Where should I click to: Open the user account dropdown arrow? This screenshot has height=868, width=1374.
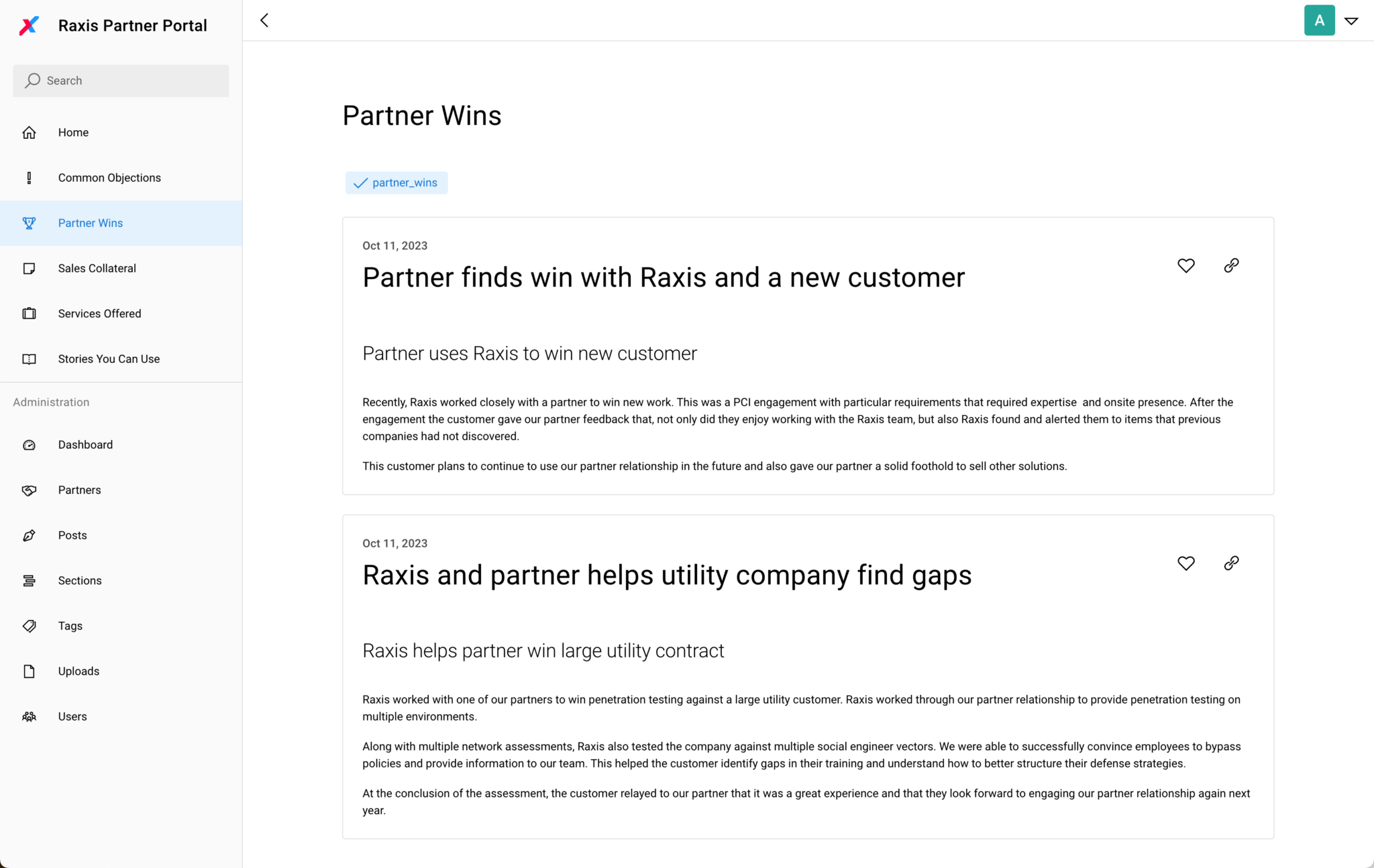click(1351, 21)
